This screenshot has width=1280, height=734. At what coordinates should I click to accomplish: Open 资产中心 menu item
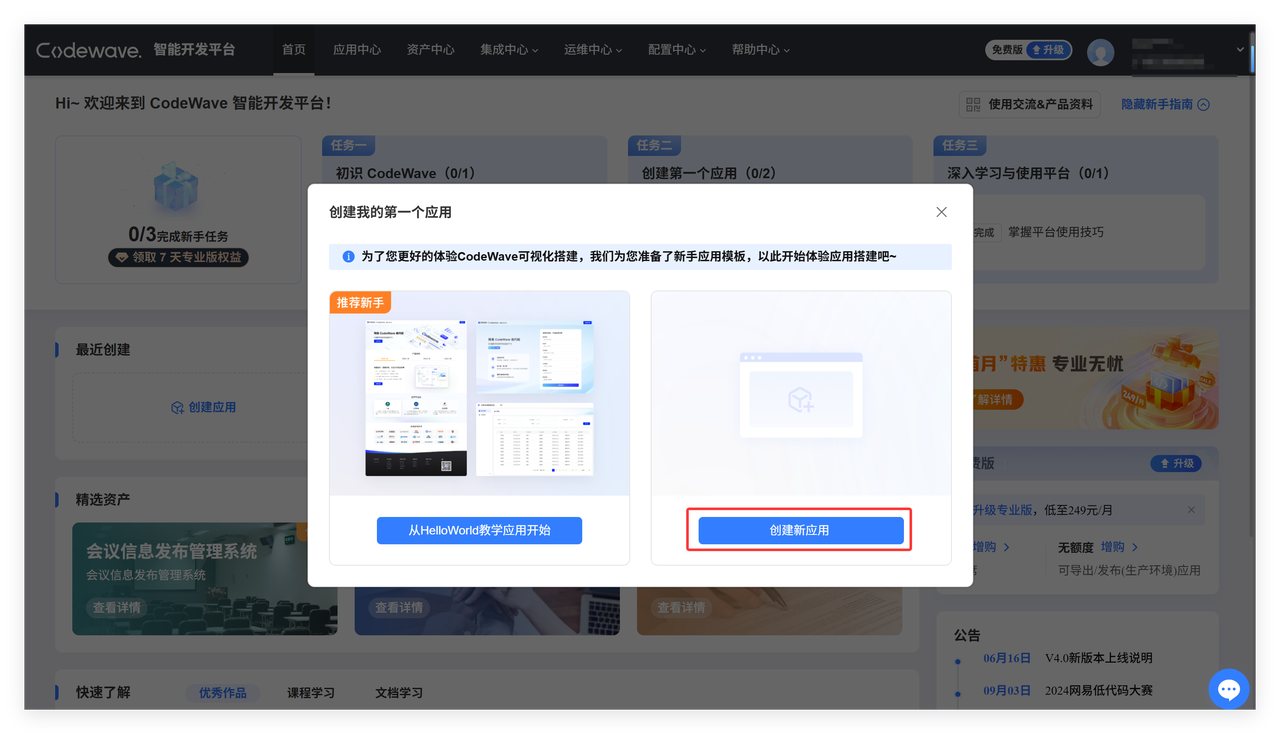431,50
